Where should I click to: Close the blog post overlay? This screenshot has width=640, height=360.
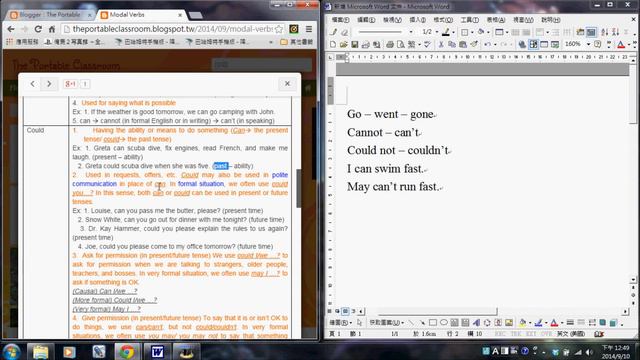287,83
